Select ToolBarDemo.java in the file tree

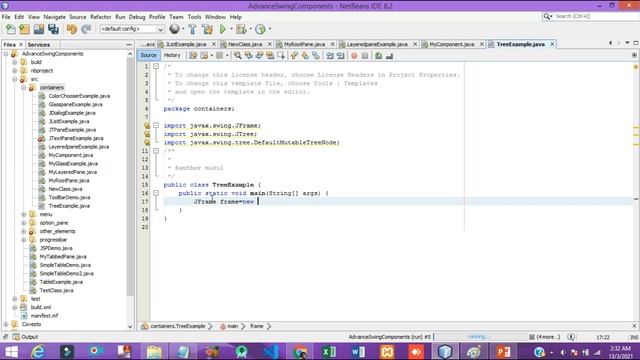click(69, 197)
